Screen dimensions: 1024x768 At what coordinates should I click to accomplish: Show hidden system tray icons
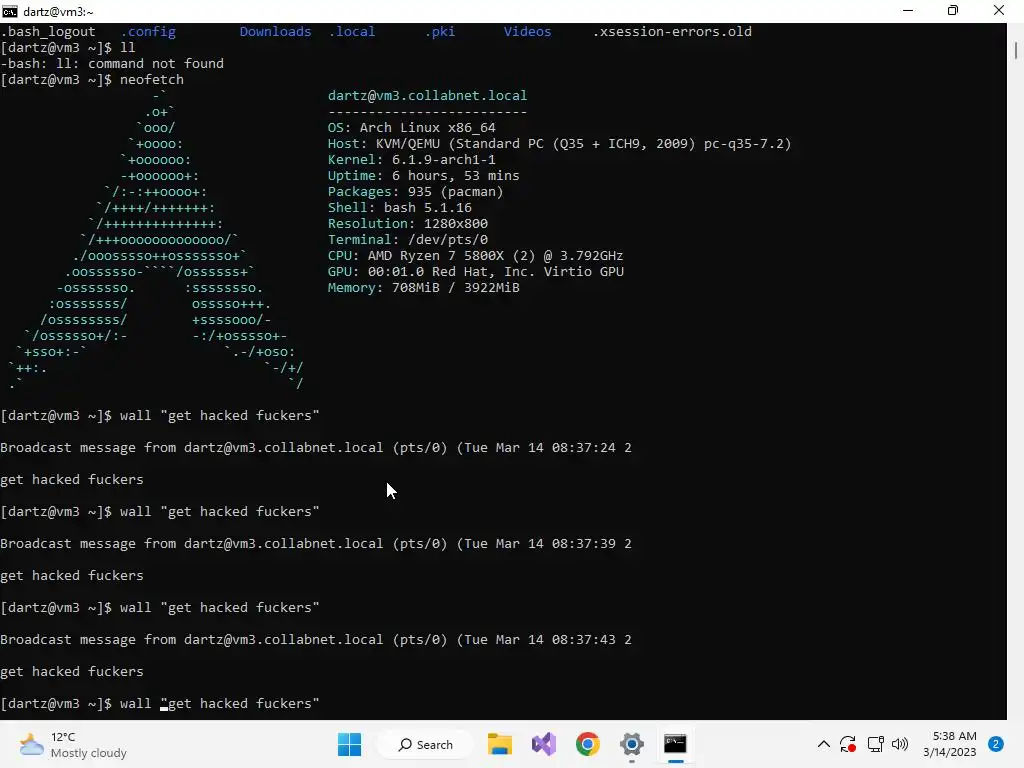tap(824, 744)
